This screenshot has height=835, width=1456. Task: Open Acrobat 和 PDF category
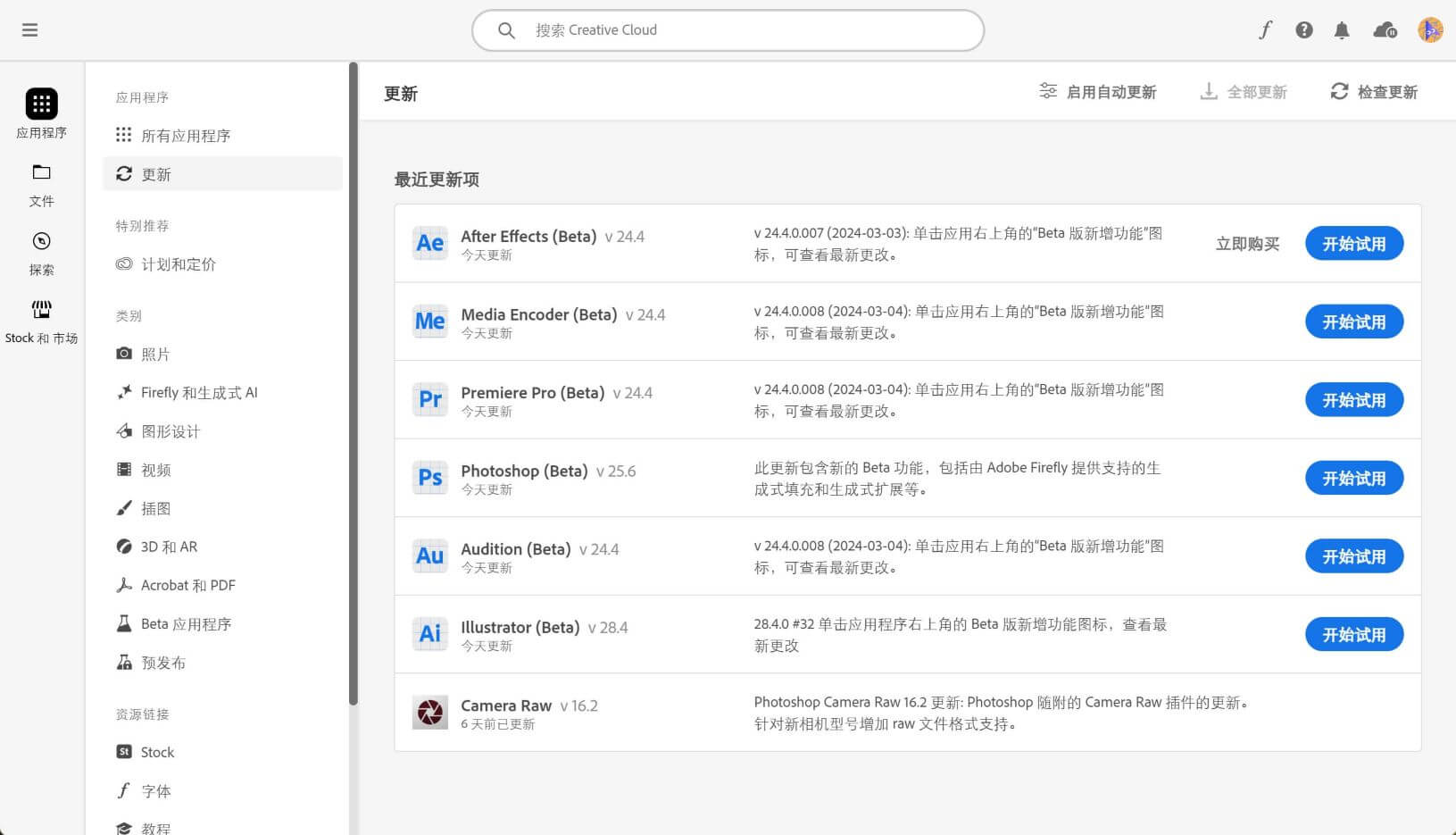coord(222,585)
